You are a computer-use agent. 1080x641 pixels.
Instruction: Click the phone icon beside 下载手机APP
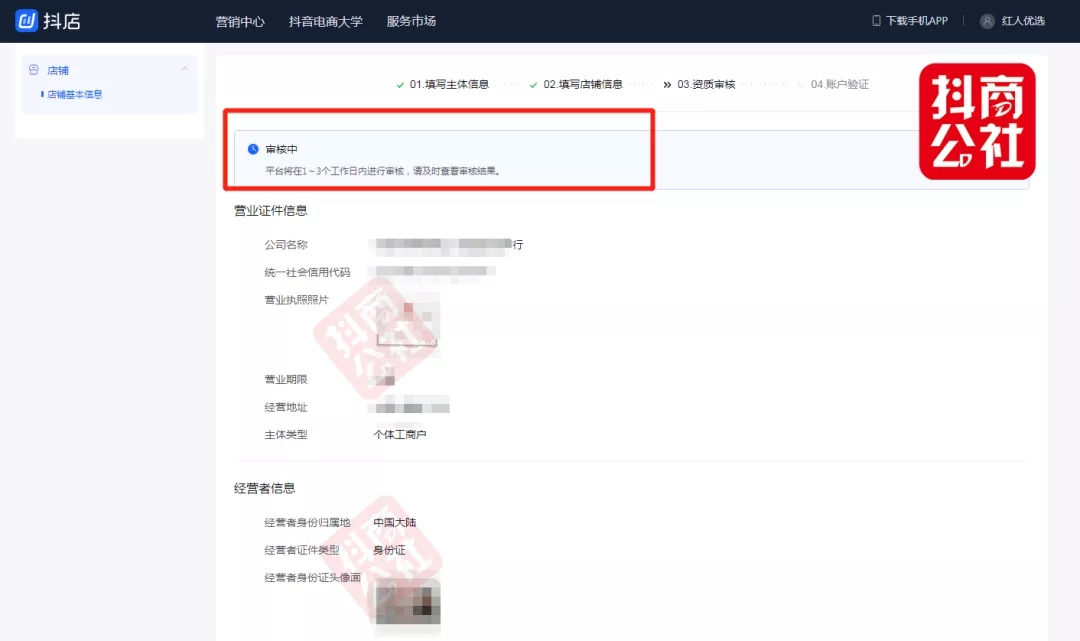point(876,21)
